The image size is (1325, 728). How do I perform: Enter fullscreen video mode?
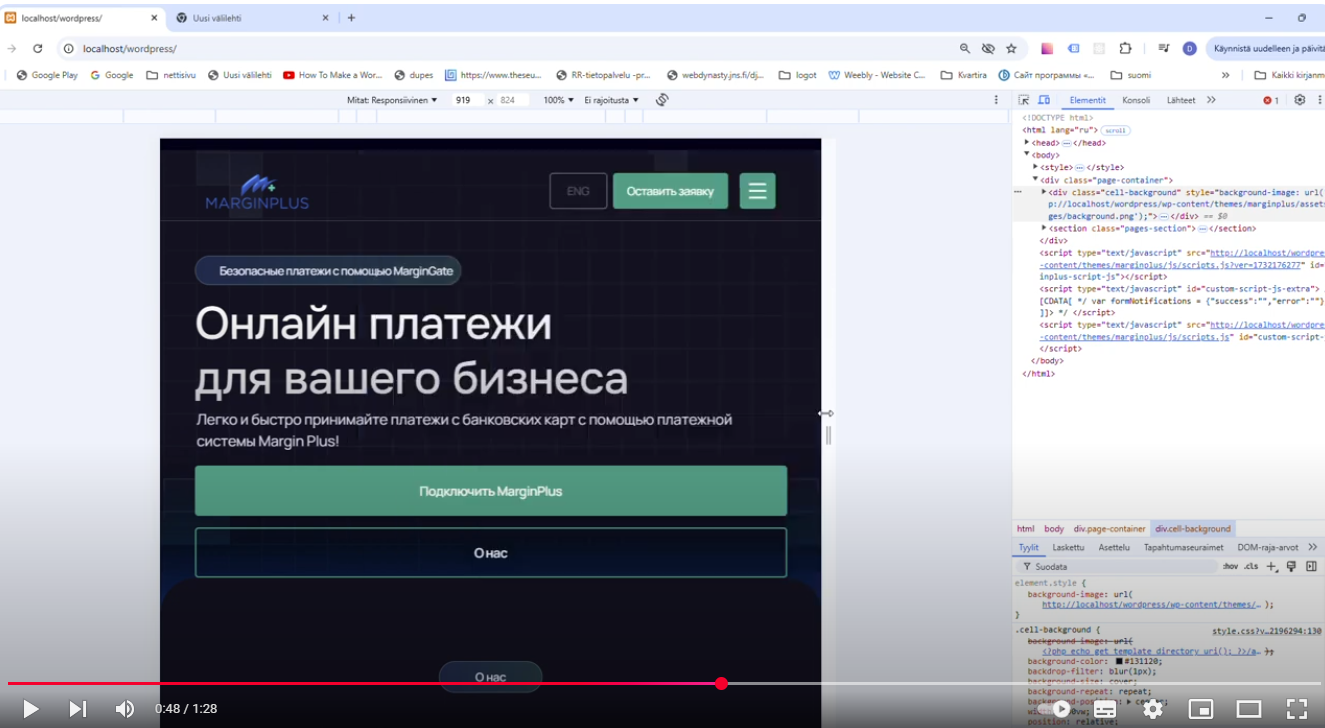tap(1297, 709)
